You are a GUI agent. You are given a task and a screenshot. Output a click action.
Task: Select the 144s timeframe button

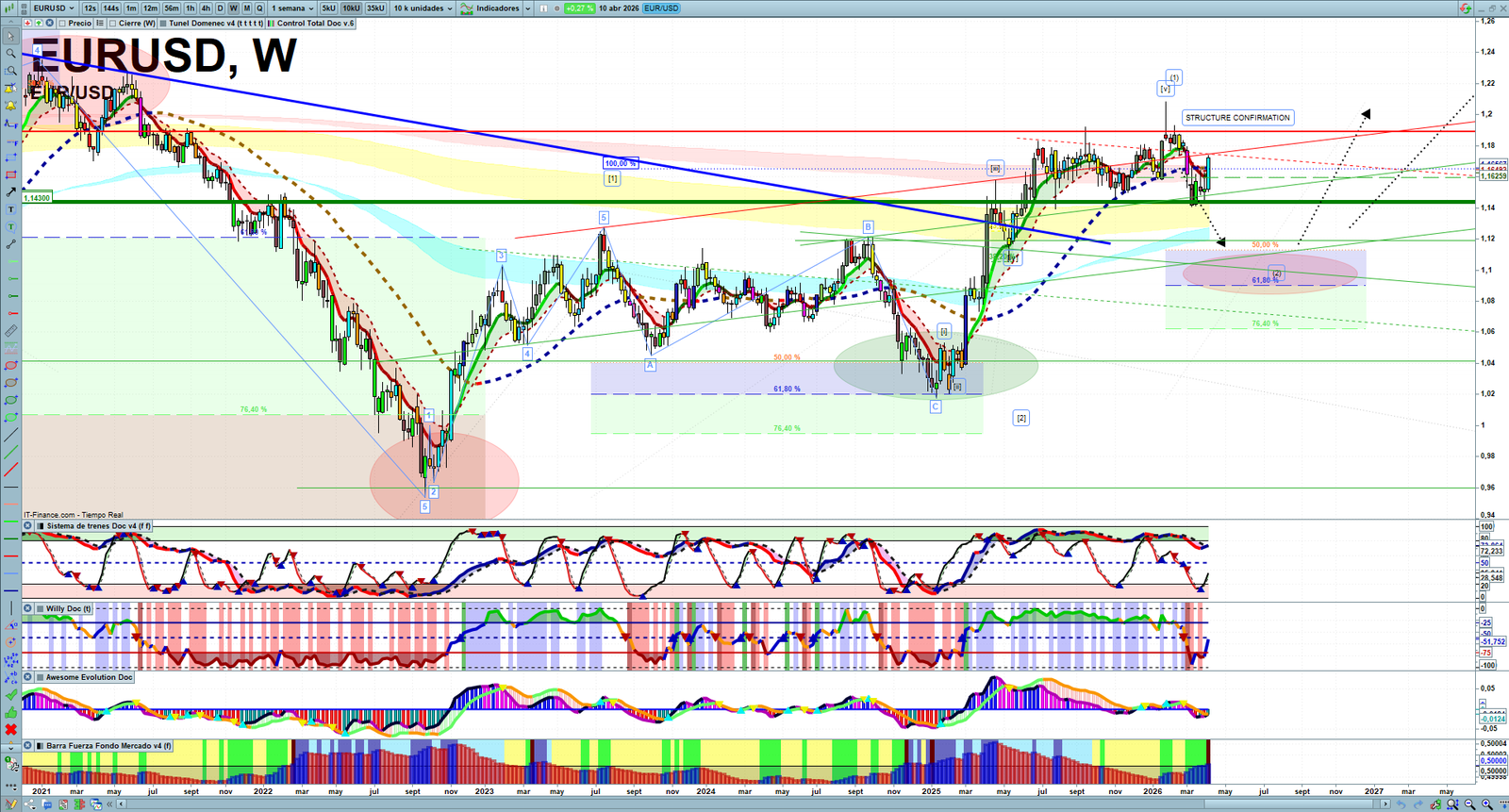[111, 8]
